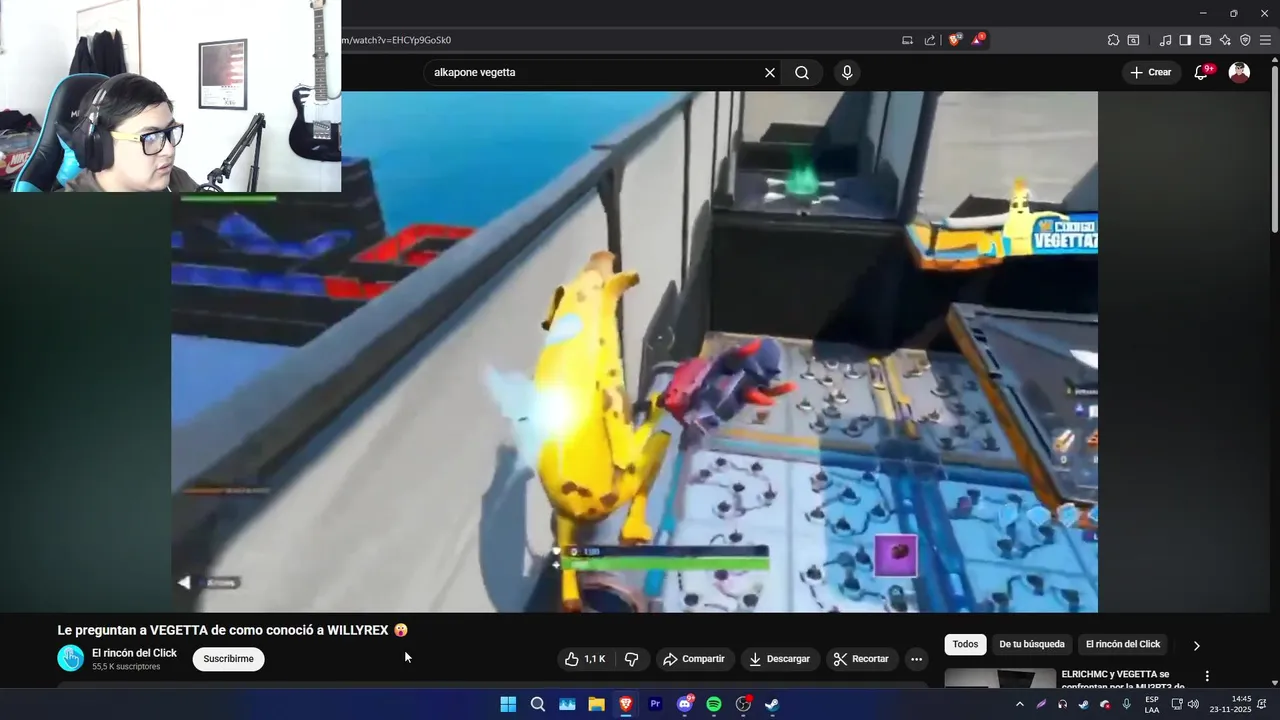This screenshot has width=1280, height=720.
Task: Open Steam from the taskbar
Action: coord(772,704)
